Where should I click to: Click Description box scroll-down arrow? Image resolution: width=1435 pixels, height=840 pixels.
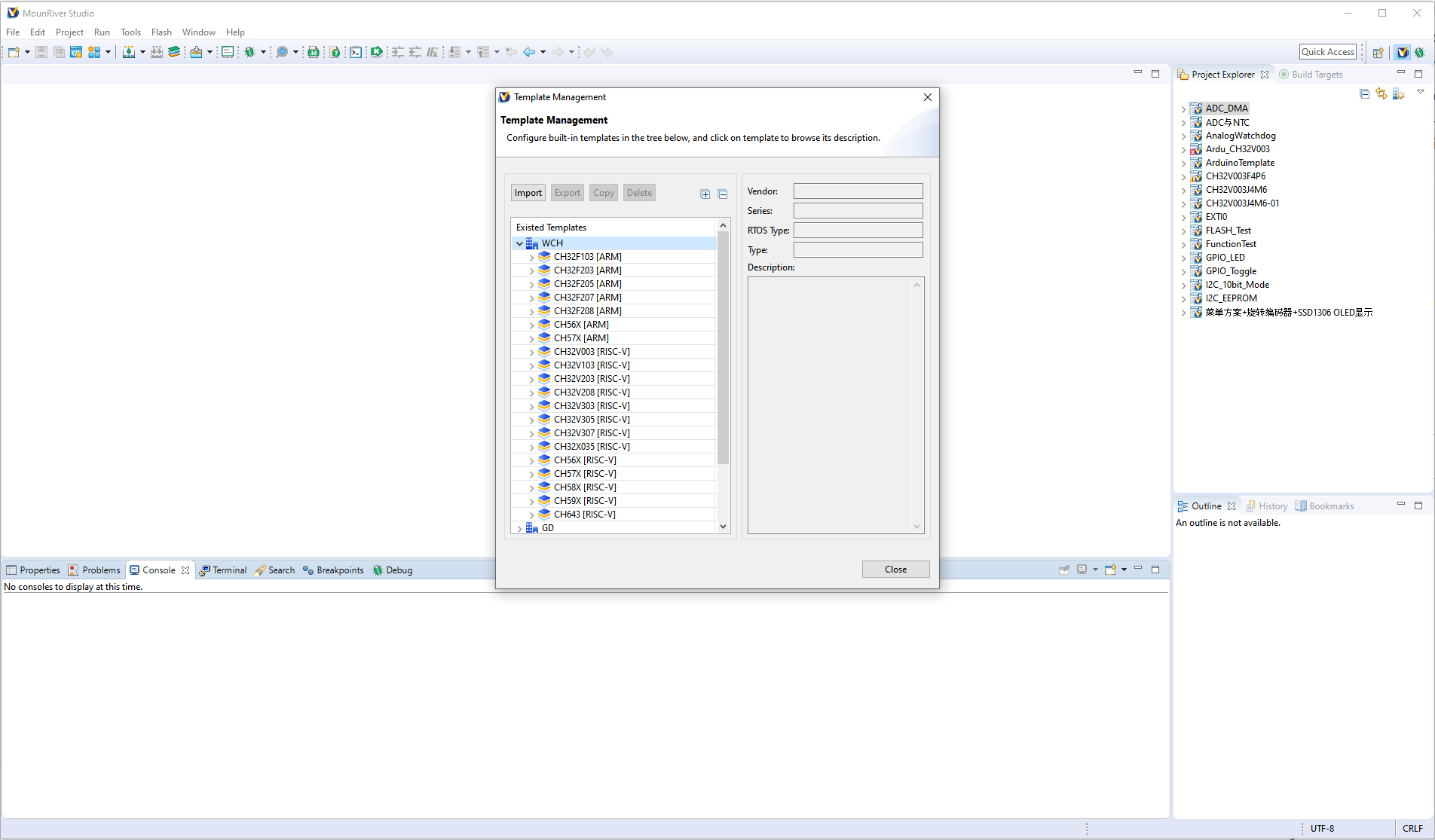917,527
